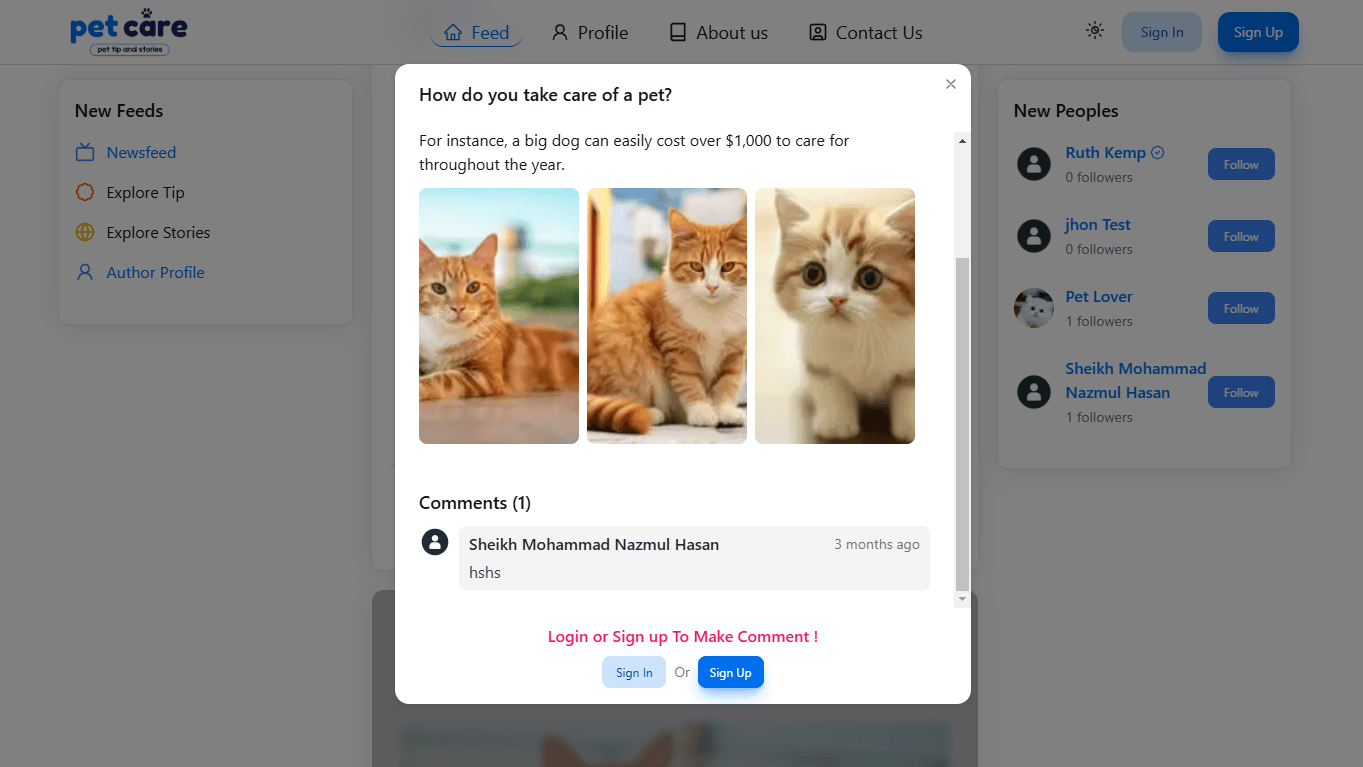Open the Profile menu item
The width and height of the screenshot is (1363, 767).
[x=590, y=32]
